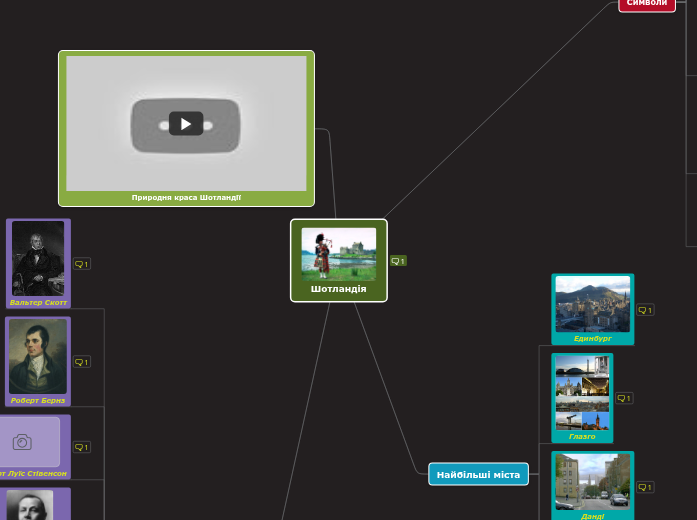
Task: Play the Природня краса Шотландії video
Action: tap(186, 123)
